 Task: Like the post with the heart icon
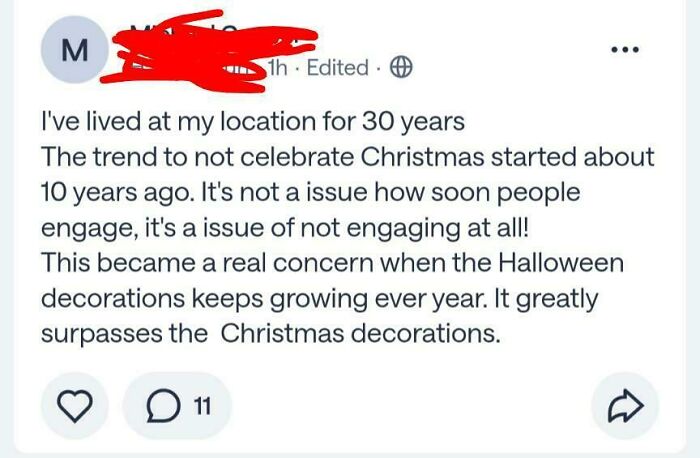72,406
